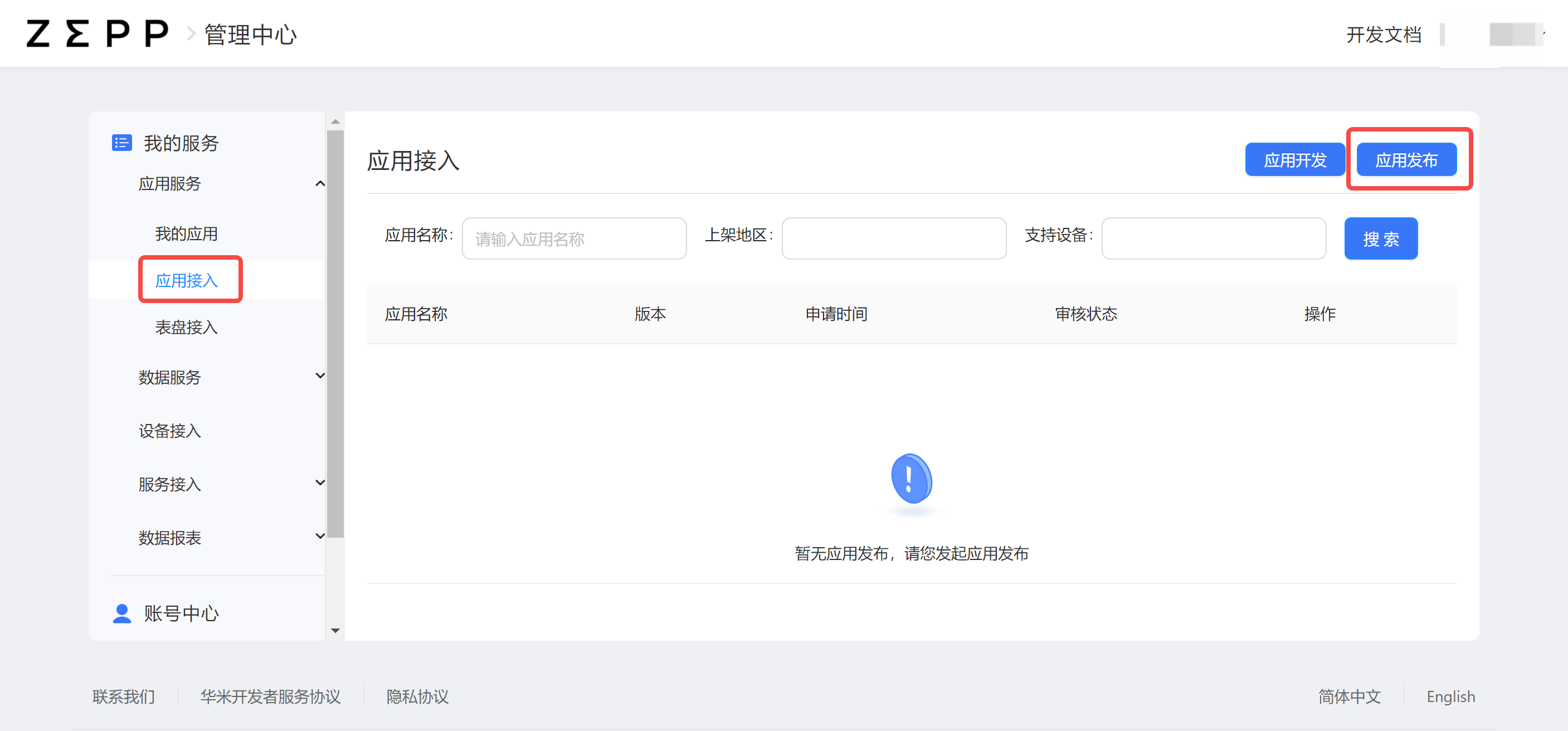
Task: Focus the 应用名称 input field
Action: tap(574, 238)
